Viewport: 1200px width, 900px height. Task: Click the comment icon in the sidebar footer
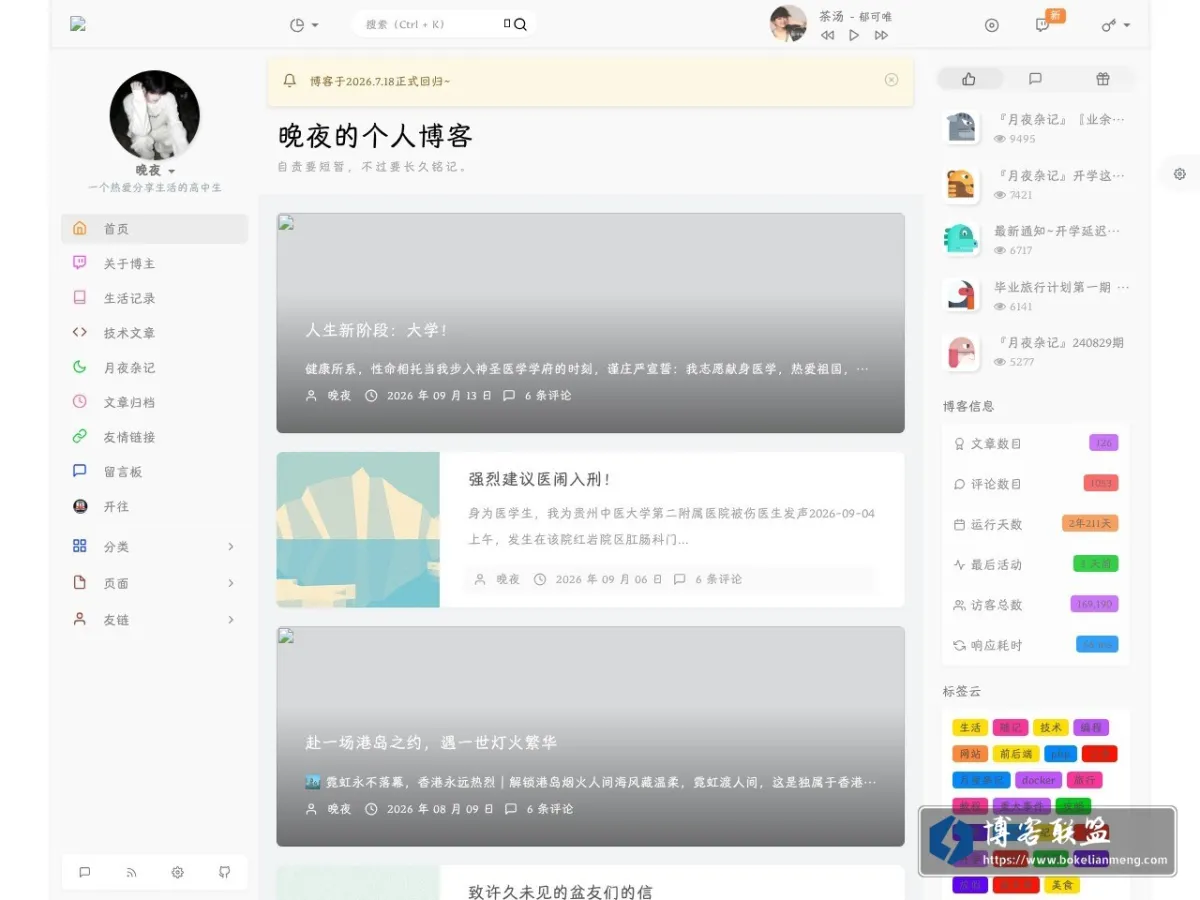pos(85,872)
